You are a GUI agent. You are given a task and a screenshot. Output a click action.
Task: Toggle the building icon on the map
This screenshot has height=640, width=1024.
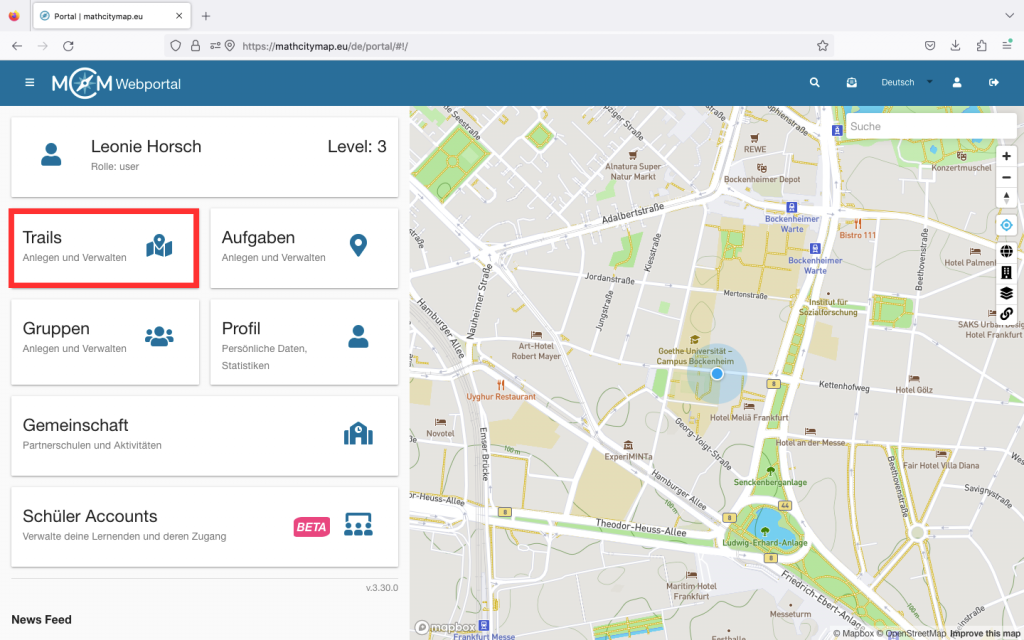coord(1006,272)
